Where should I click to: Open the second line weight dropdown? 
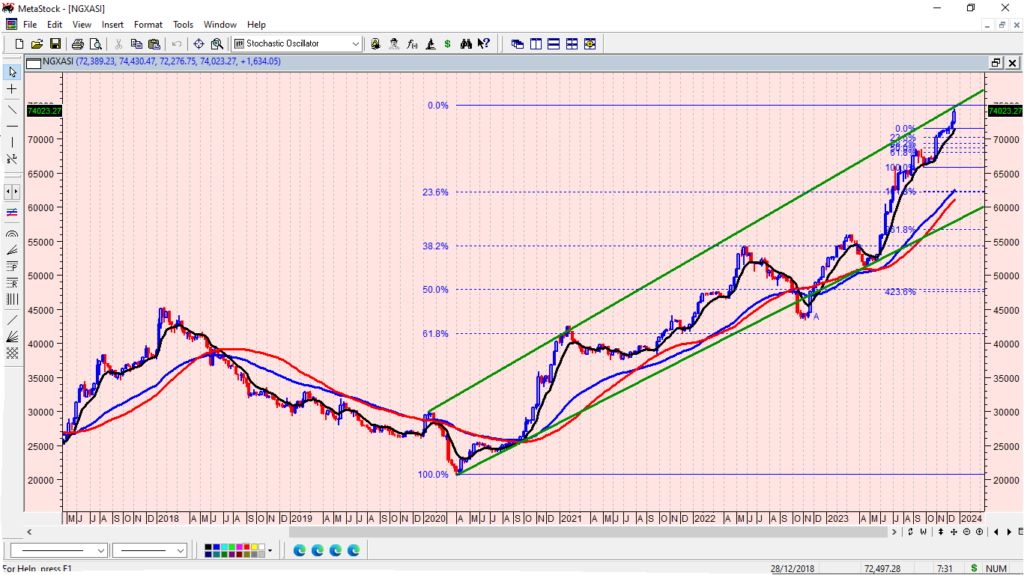coord(181,550)
